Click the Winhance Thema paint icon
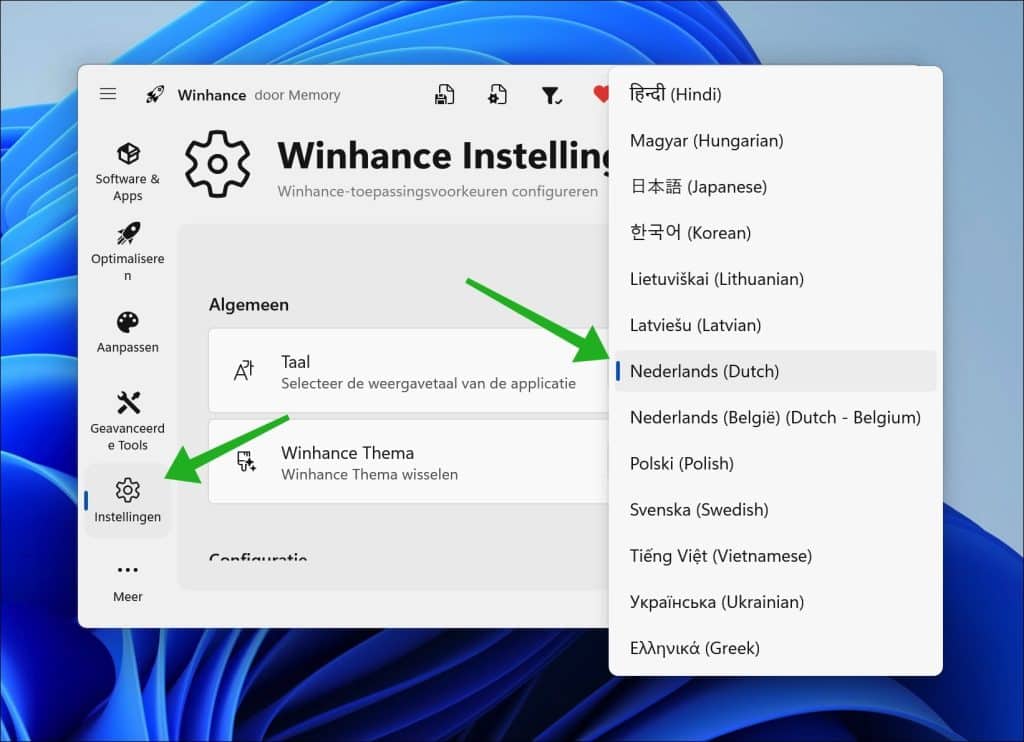1024x742 pixels. (x=246, y=461)
